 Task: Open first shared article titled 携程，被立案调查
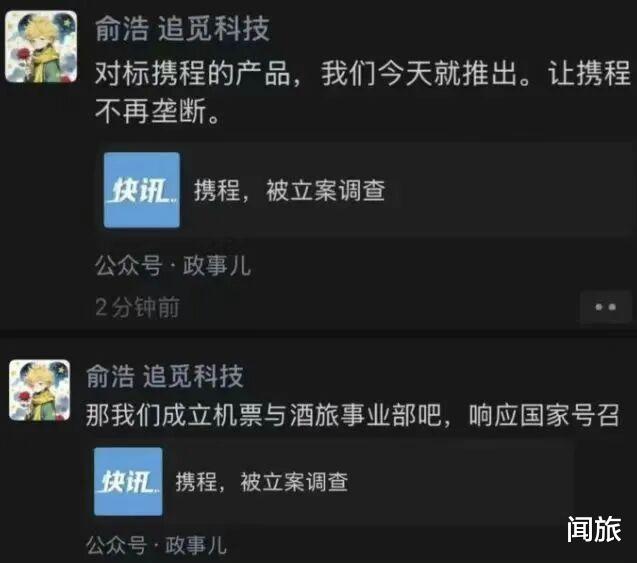click(x=290, y=190)
